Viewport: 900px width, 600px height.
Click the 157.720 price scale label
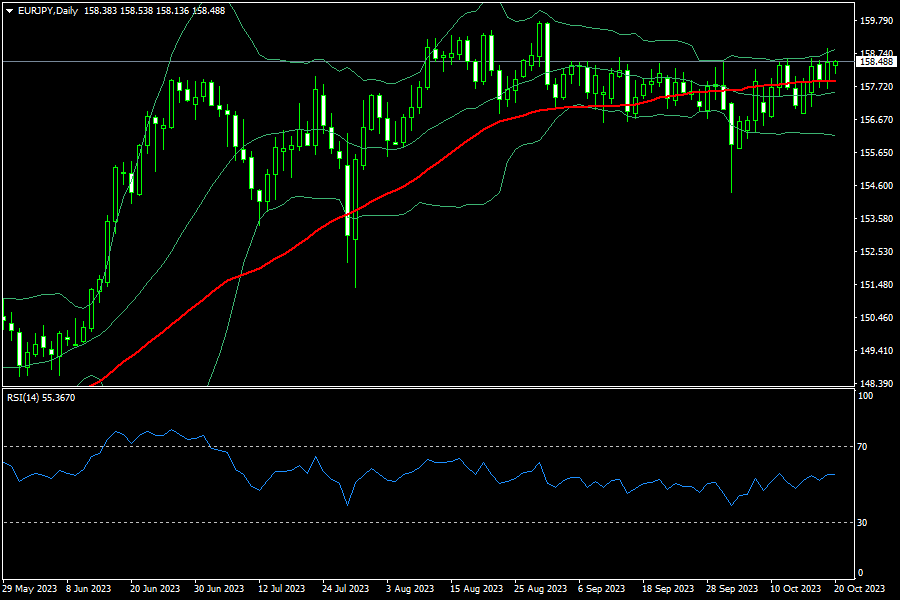(x=876, y=87)
